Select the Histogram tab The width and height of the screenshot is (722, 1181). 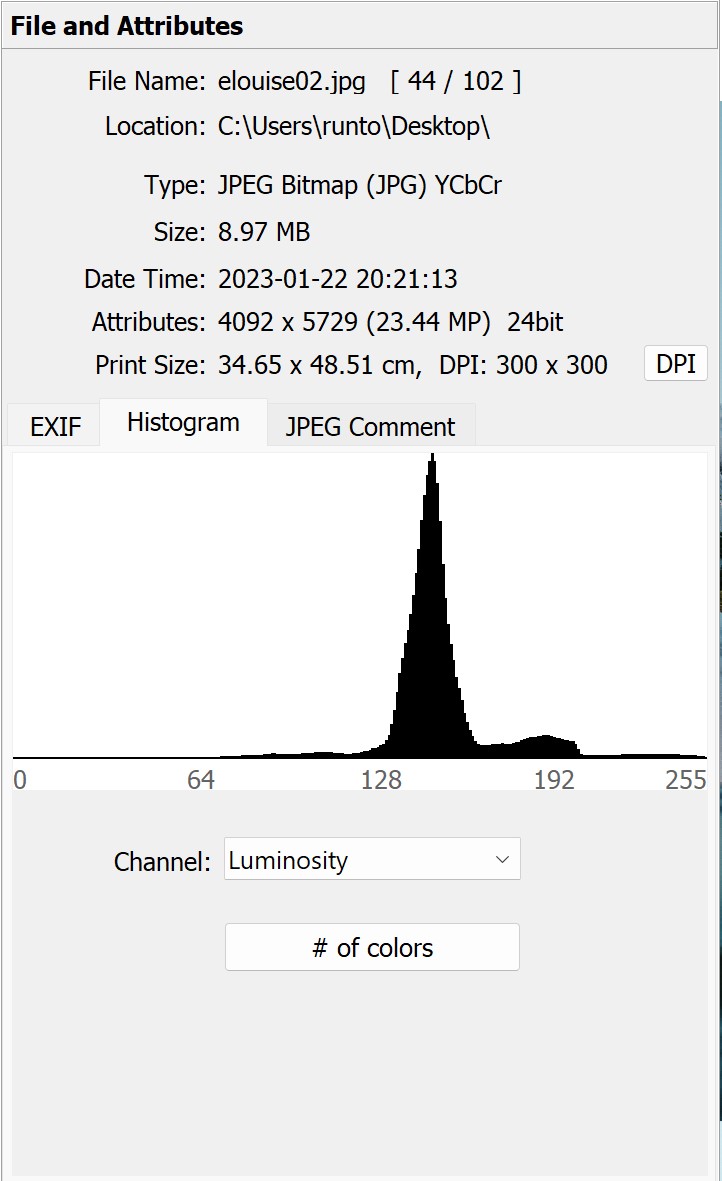[x=183, y=422]
